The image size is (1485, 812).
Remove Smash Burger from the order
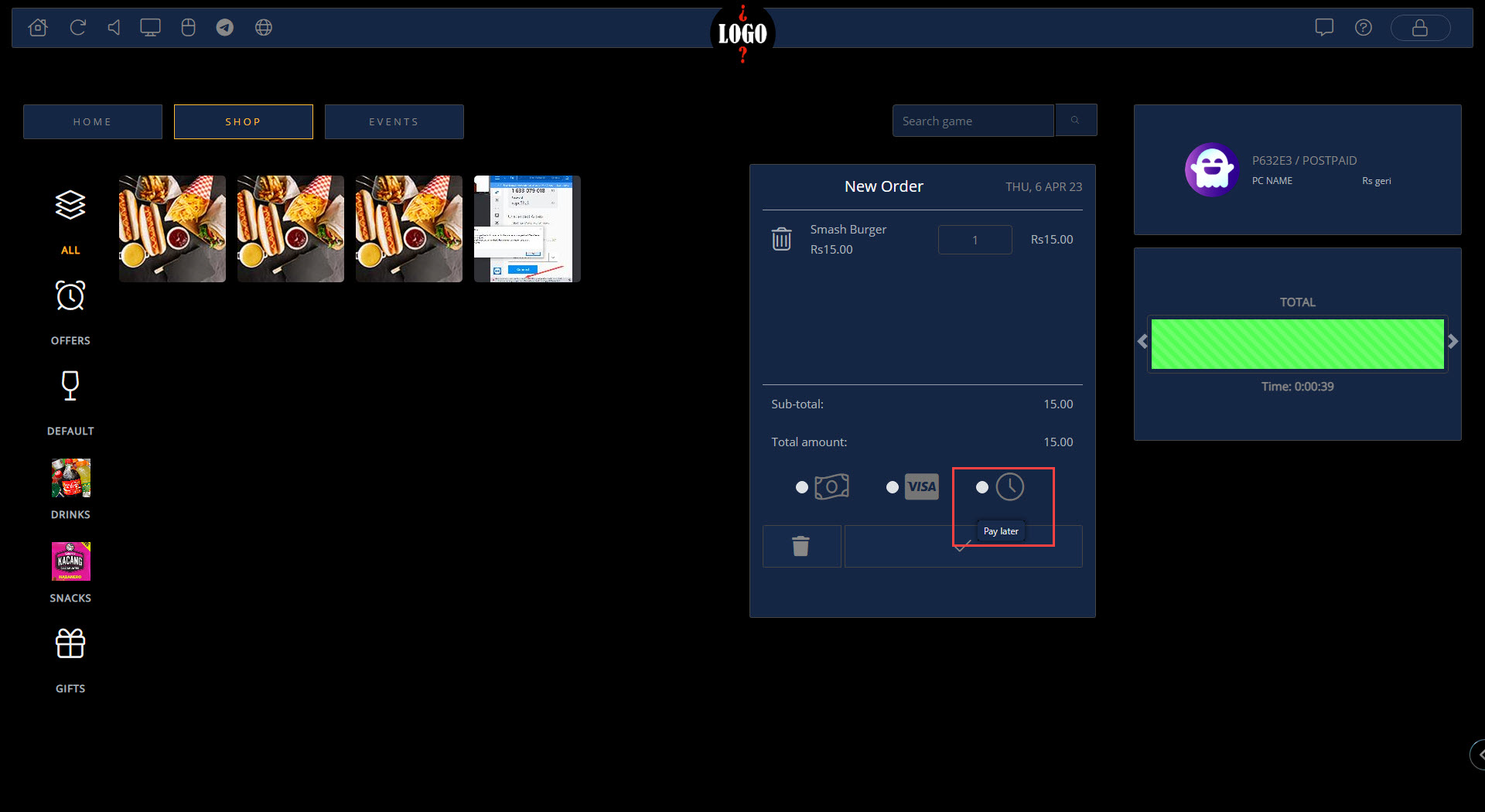pyautogui.click(x=782, y=239)
